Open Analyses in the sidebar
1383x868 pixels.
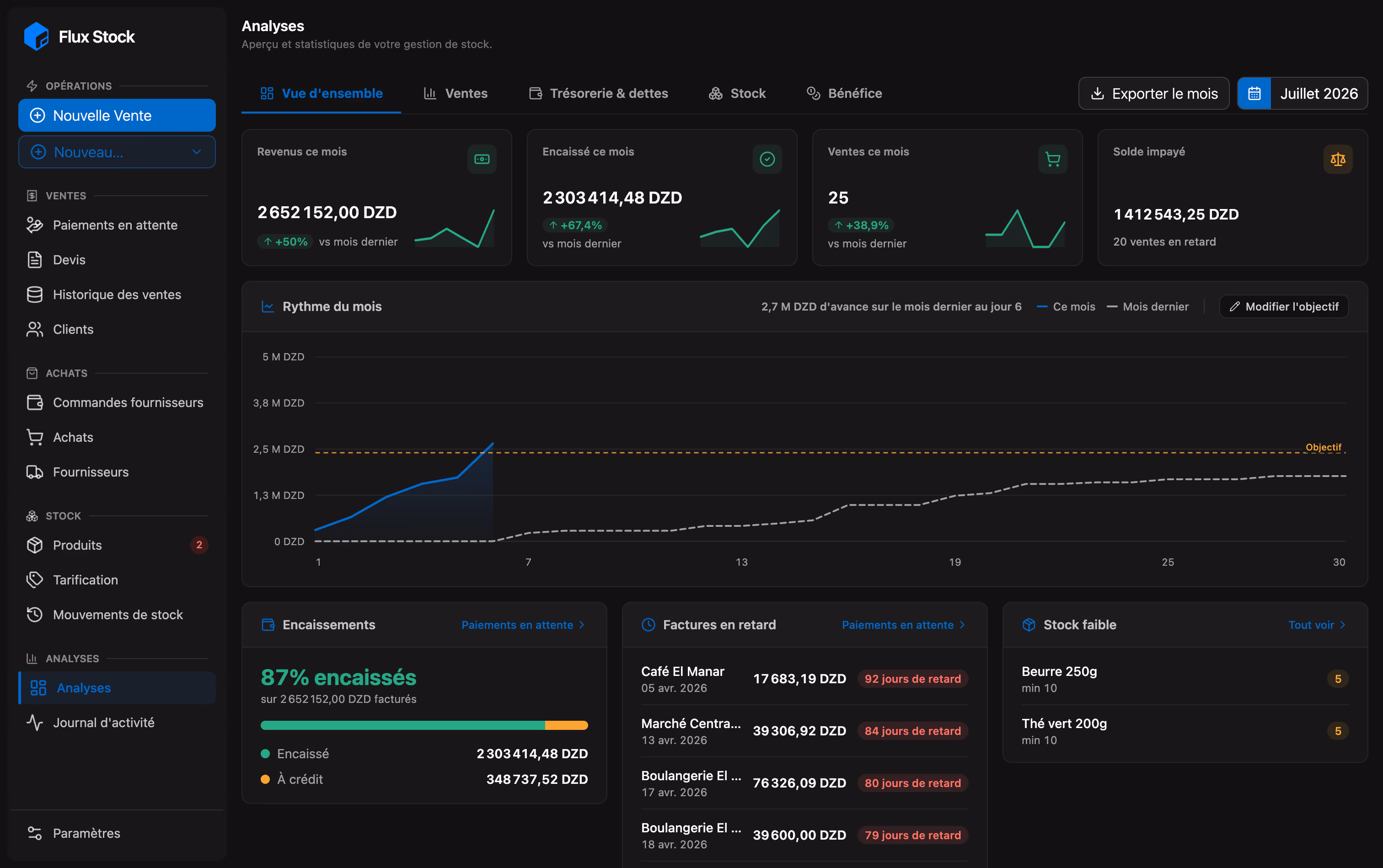117,688
